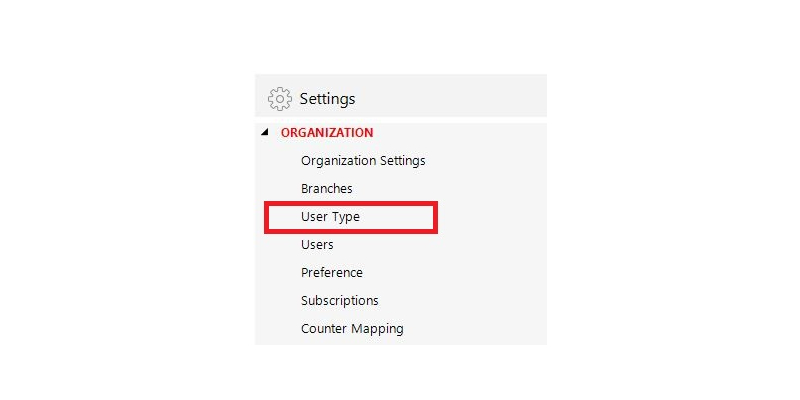Select the Users menu entry
The width and height of the screenshot is (800, 400).
tap(317, 245)
